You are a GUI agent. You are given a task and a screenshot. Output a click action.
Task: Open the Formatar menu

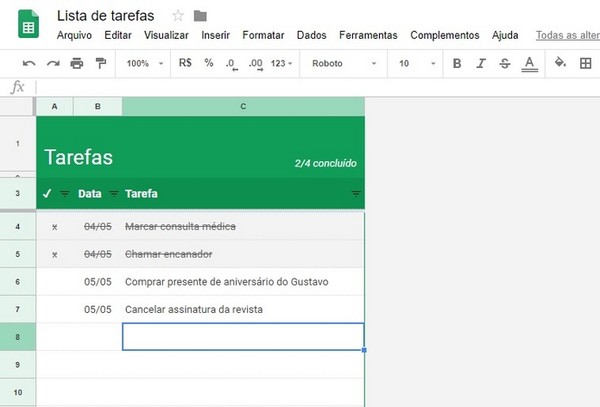click(x=264, y=35)
